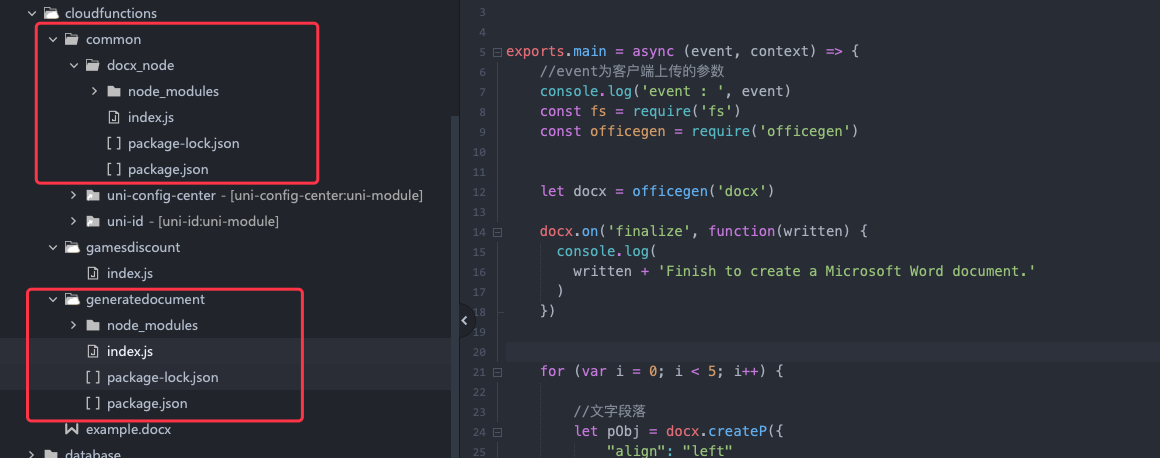Screen dimensions: 1160x458
Task: Fold the for loop at line 21
Action: (497, 371)
